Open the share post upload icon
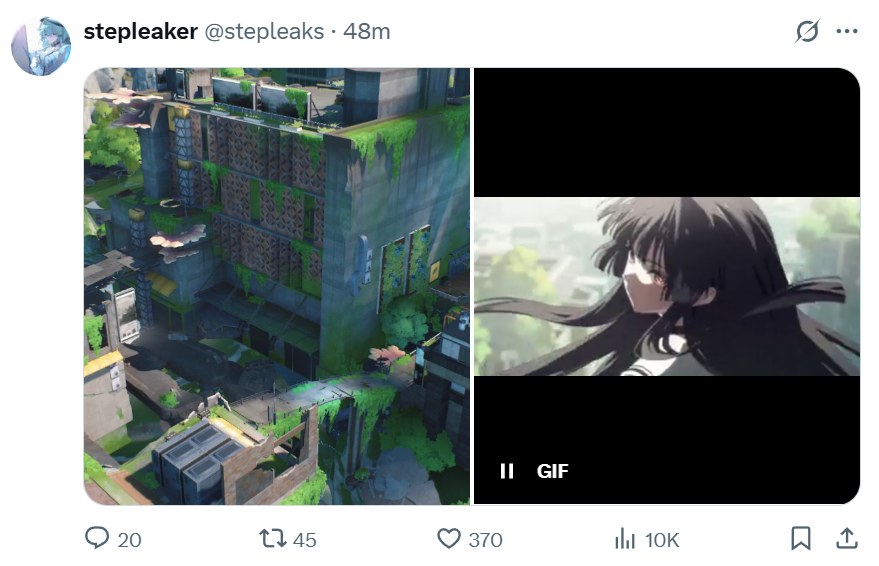The image size is (879, 566). (847, 539)
